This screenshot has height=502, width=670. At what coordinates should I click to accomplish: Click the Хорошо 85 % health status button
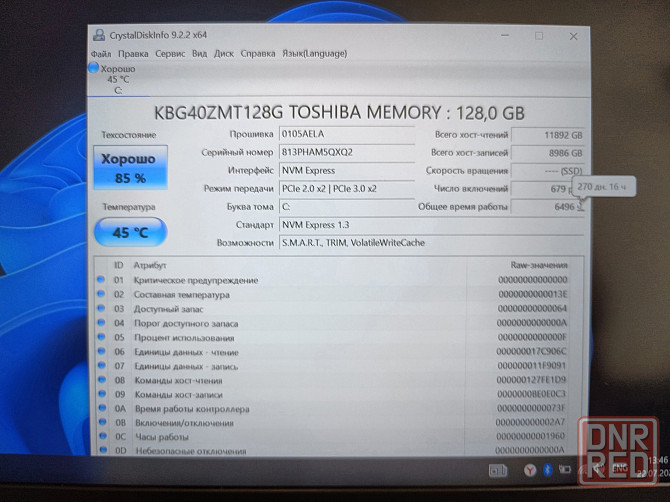tap(130, 167)
